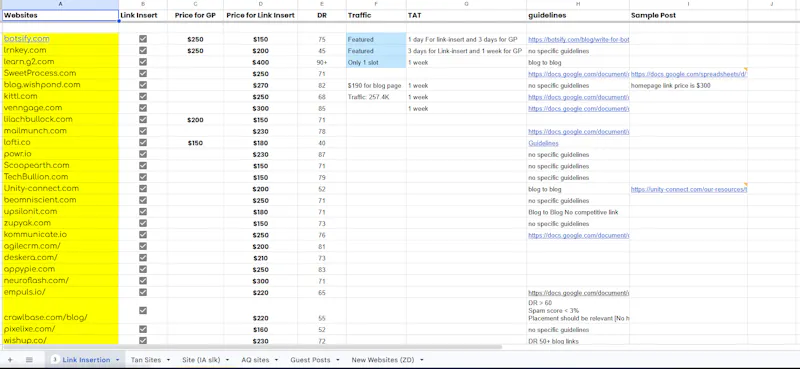Switch to the Guest Posts sheet tab

310,360
